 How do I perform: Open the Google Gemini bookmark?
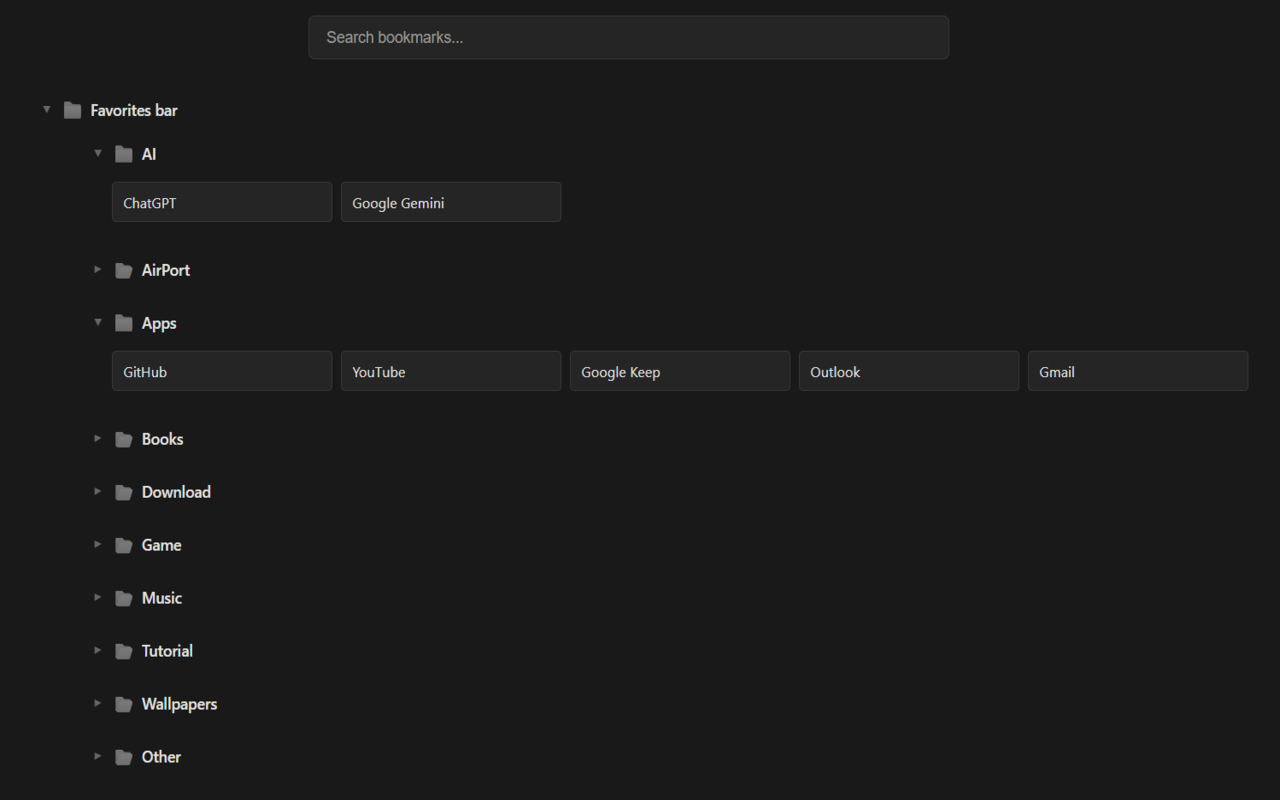451,202
